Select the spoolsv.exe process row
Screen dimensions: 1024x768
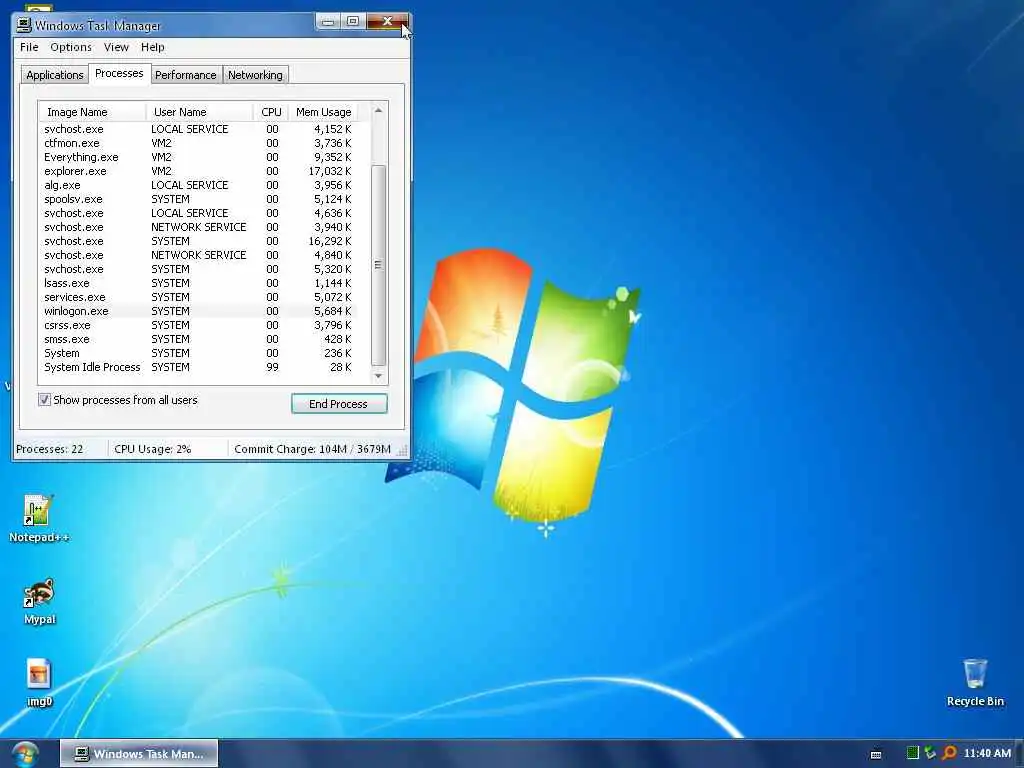(x=198, y=199)
